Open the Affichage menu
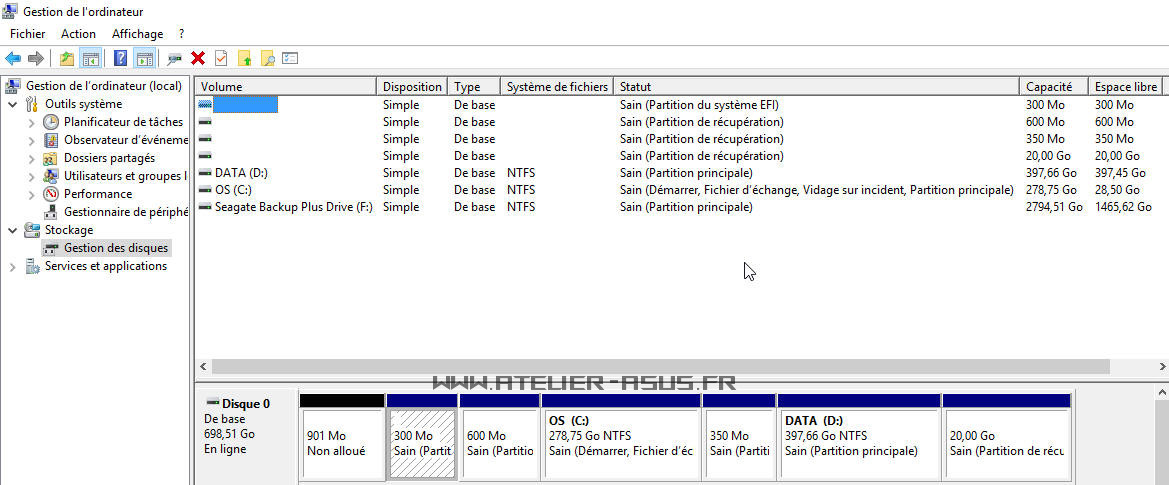 coord(137,34)
